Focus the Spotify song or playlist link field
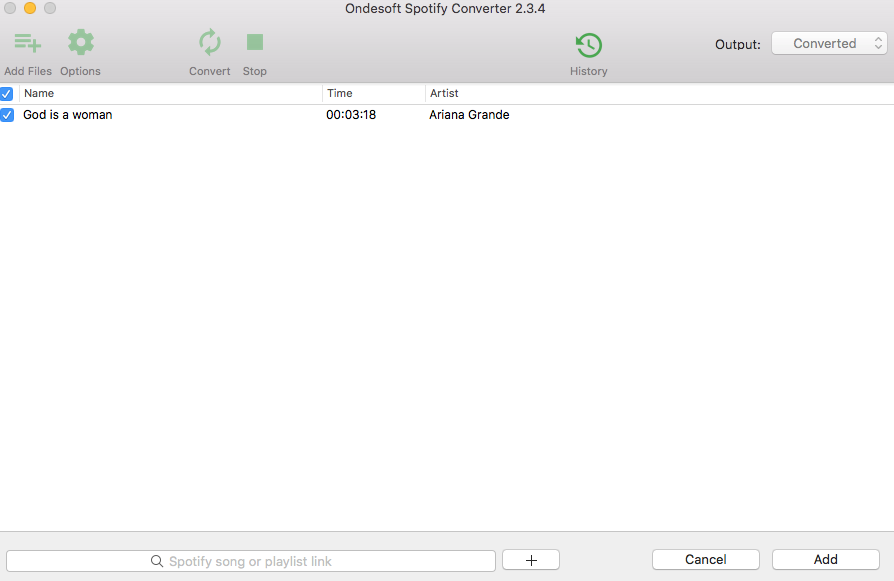This screenshot has height=581, width=894. point(251,561)
